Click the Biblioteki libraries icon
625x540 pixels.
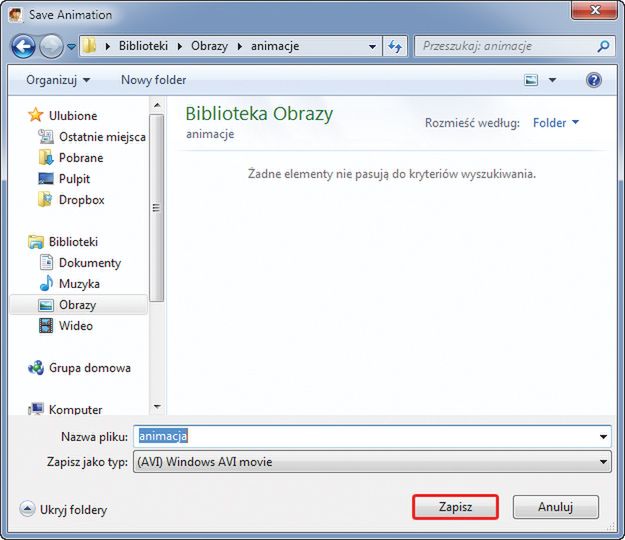point(36,242)
